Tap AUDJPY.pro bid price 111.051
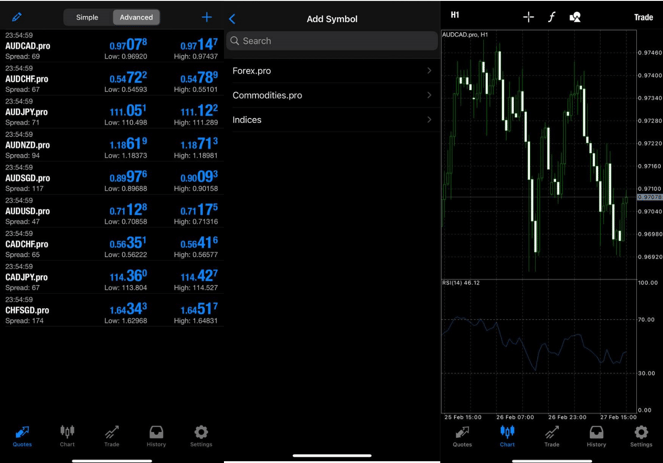 tap(128, 110)
